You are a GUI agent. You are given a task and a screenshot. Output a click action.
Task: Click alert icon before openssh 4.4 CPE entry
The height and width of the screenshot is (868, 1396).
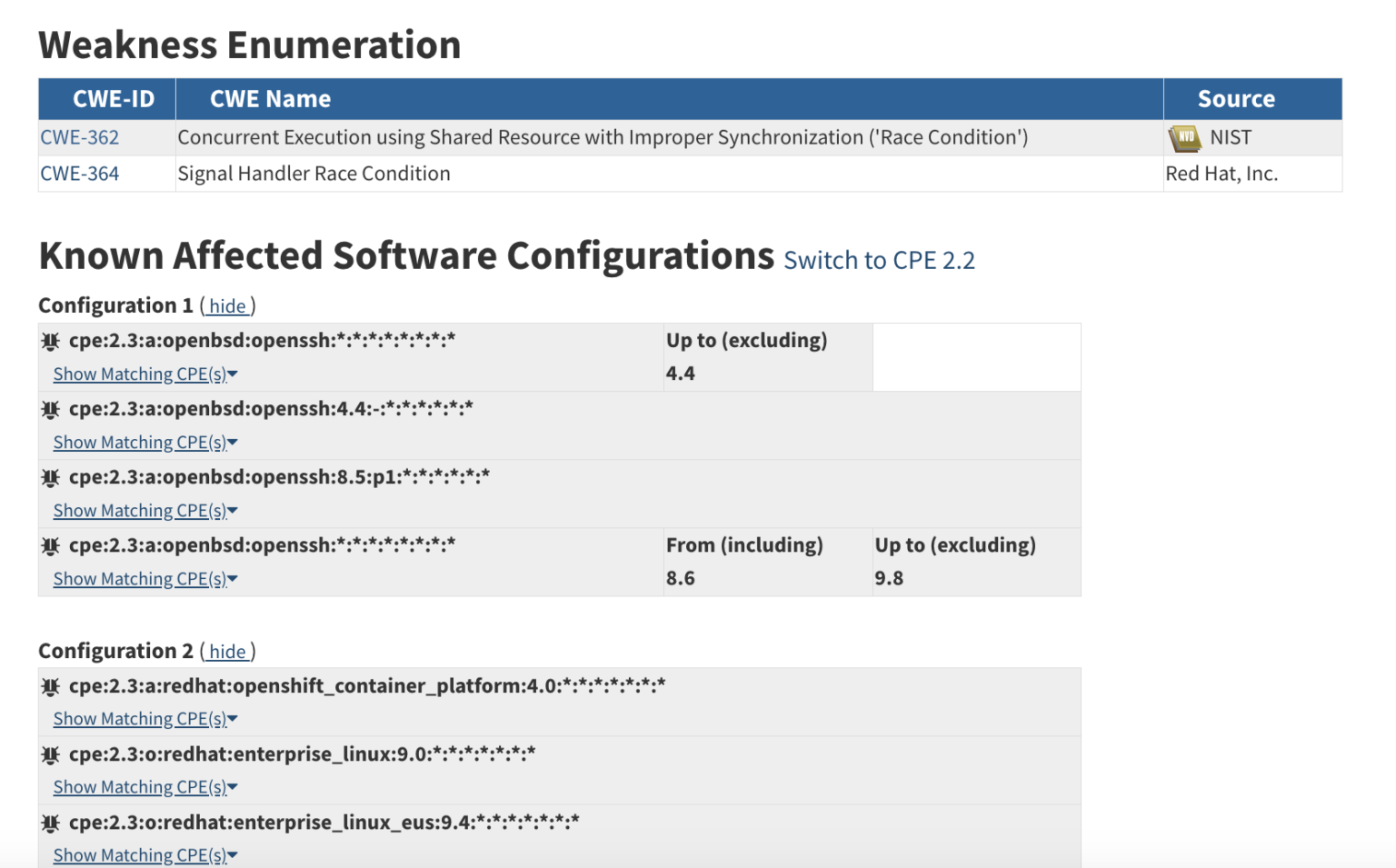pos(51,408)
